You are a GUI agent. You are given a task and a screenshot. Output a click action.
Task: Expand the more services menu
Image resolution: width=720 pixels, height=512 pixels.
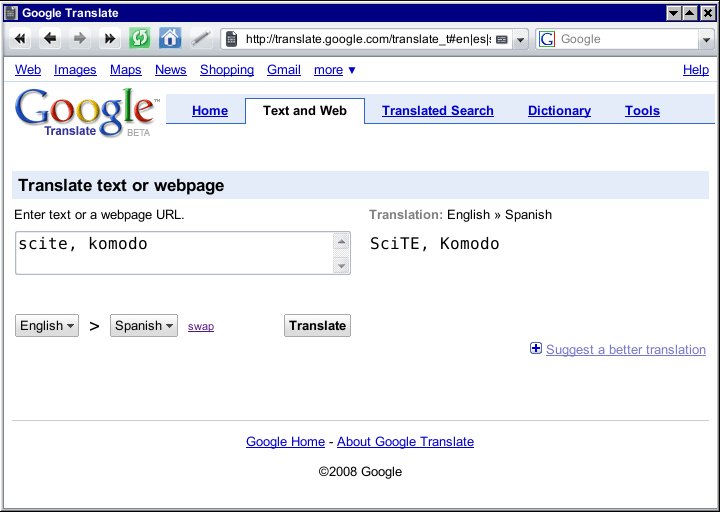click(x=335, y=70)
